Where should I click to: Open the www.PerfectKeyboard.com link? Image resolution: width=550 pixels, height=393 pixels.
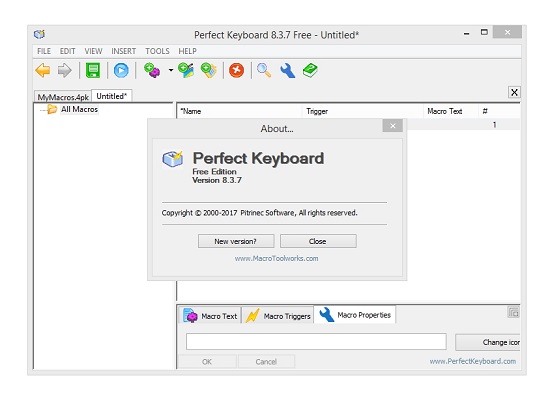click(472, 361)
